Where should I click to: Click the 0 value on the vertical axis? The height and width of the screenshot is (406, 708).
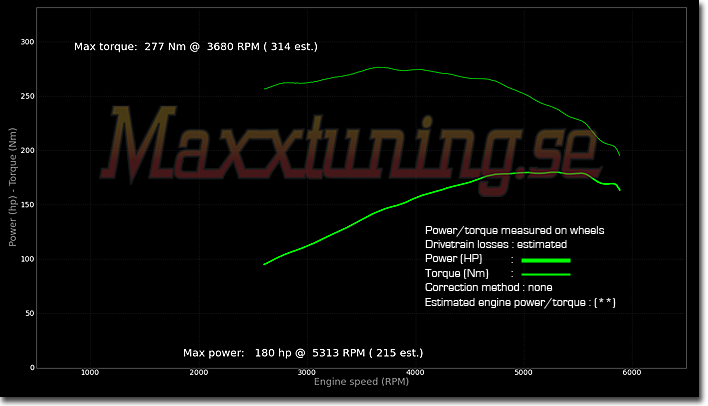(x=32, y=368)
